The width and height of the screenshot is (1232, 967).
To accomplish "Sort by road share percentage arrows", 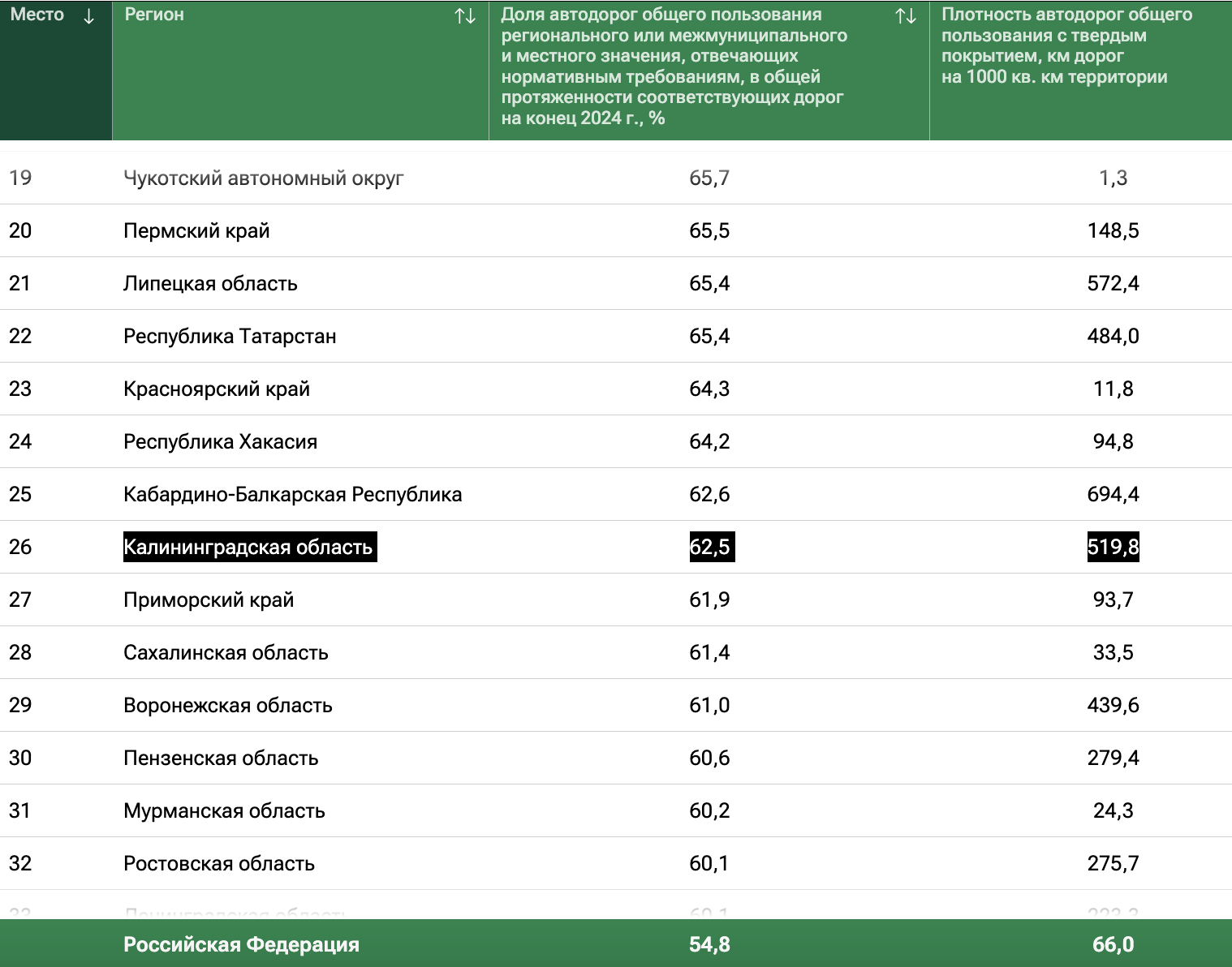I will 906,15.
